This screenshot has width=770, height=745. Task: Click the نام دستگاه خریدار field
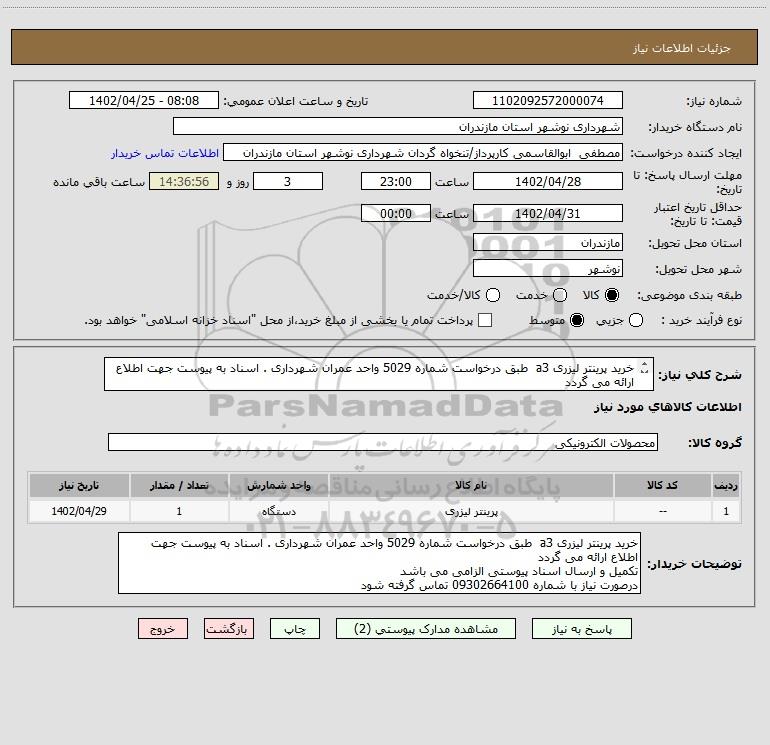[x=398, y=127]
